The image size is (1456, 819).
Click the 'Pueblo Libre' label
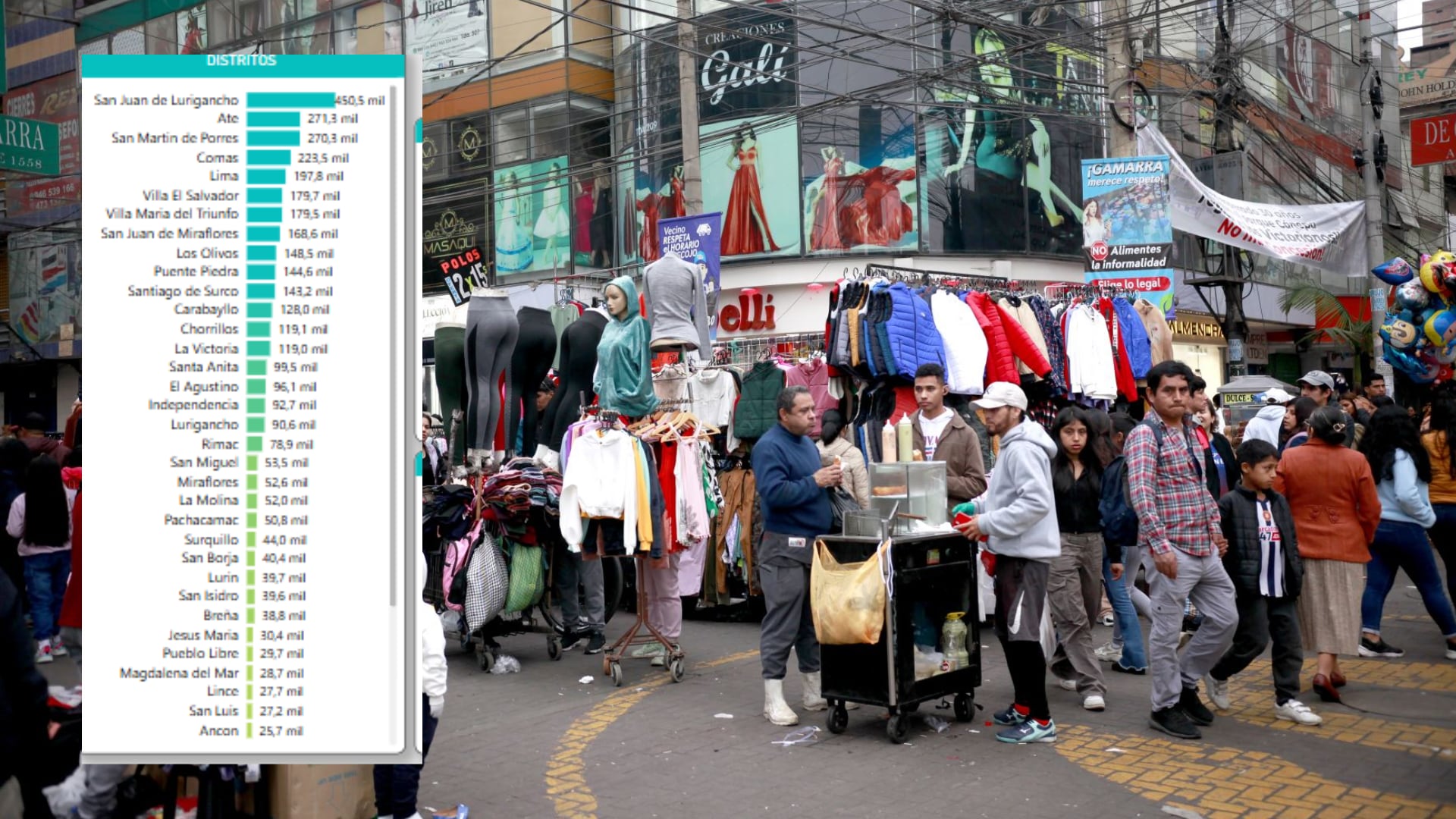pyautogui.click(x=200, y=654)
